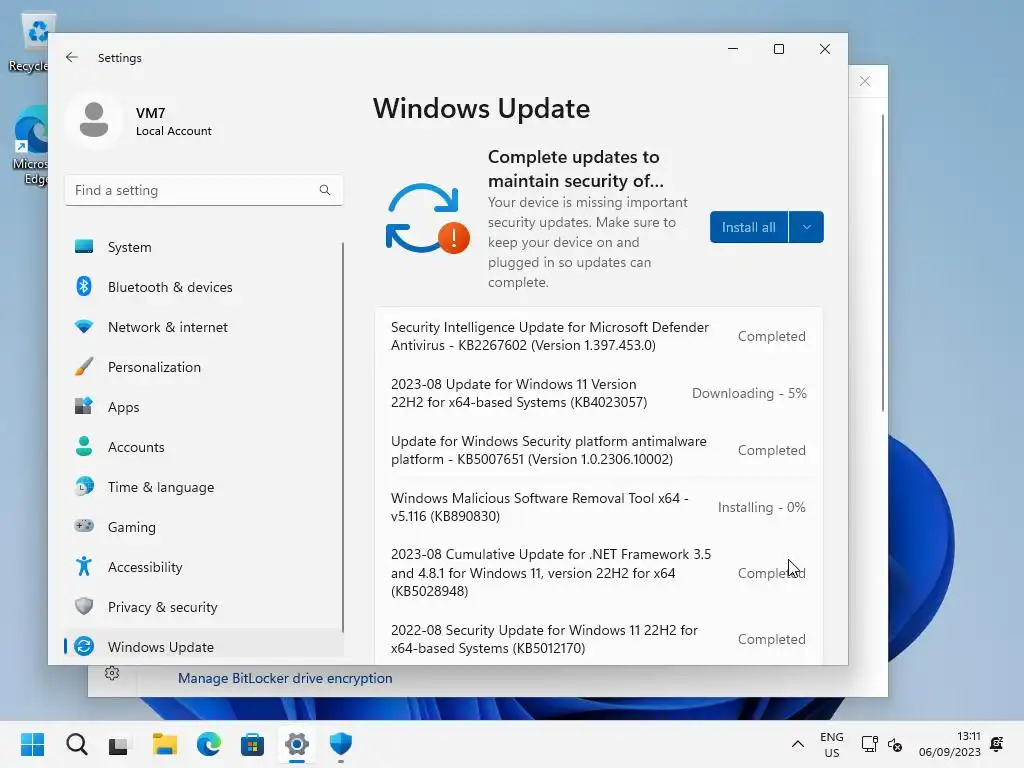Image resolution: width=1024 pixels, height=768 pixels.
Task: Expand the Install all dropdown arrow
Action: tap(807, 227)
